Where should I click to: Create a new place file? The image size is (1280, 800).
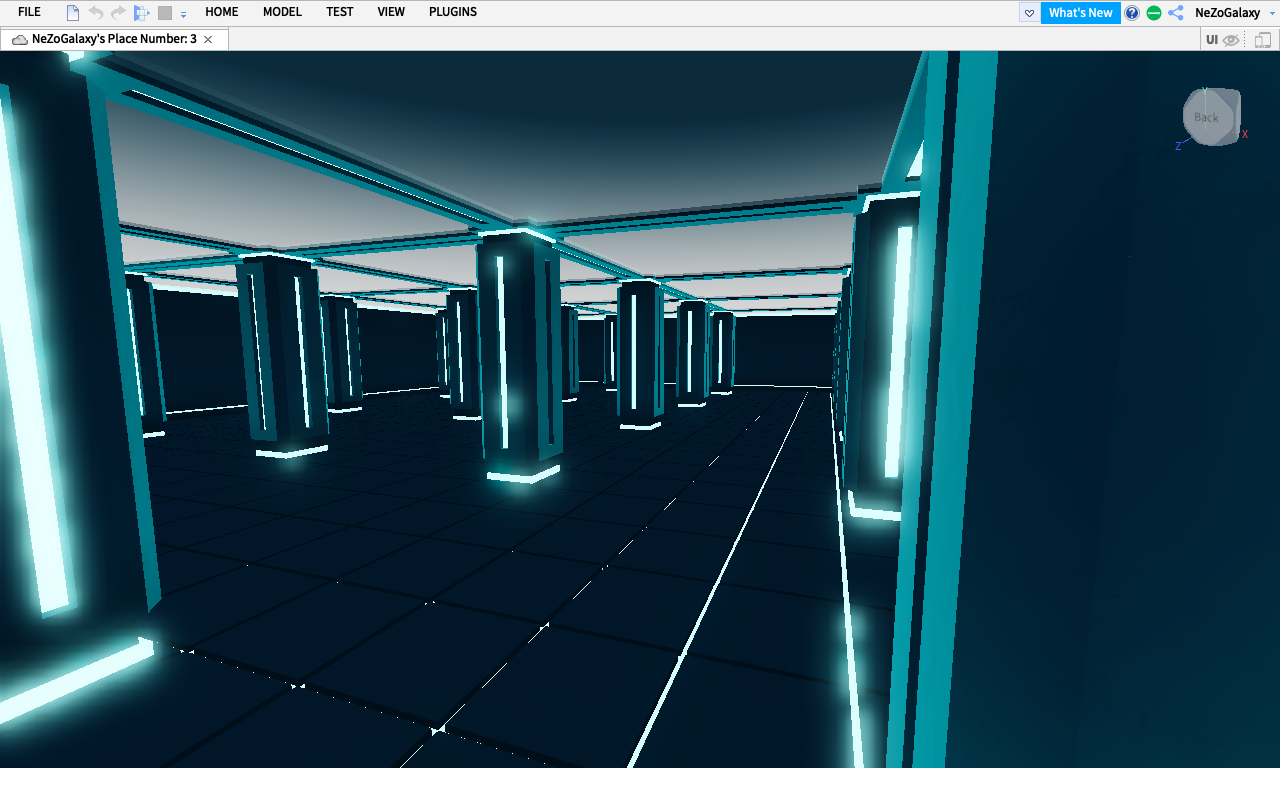click(71, 12)
